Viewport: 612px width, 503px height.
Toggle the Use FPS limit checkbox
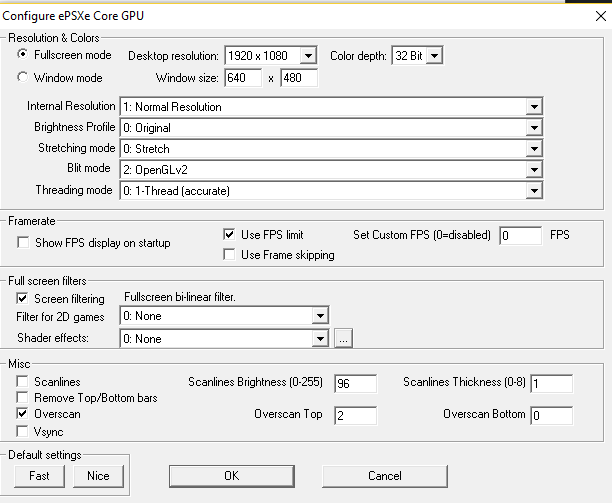[229, 234]
